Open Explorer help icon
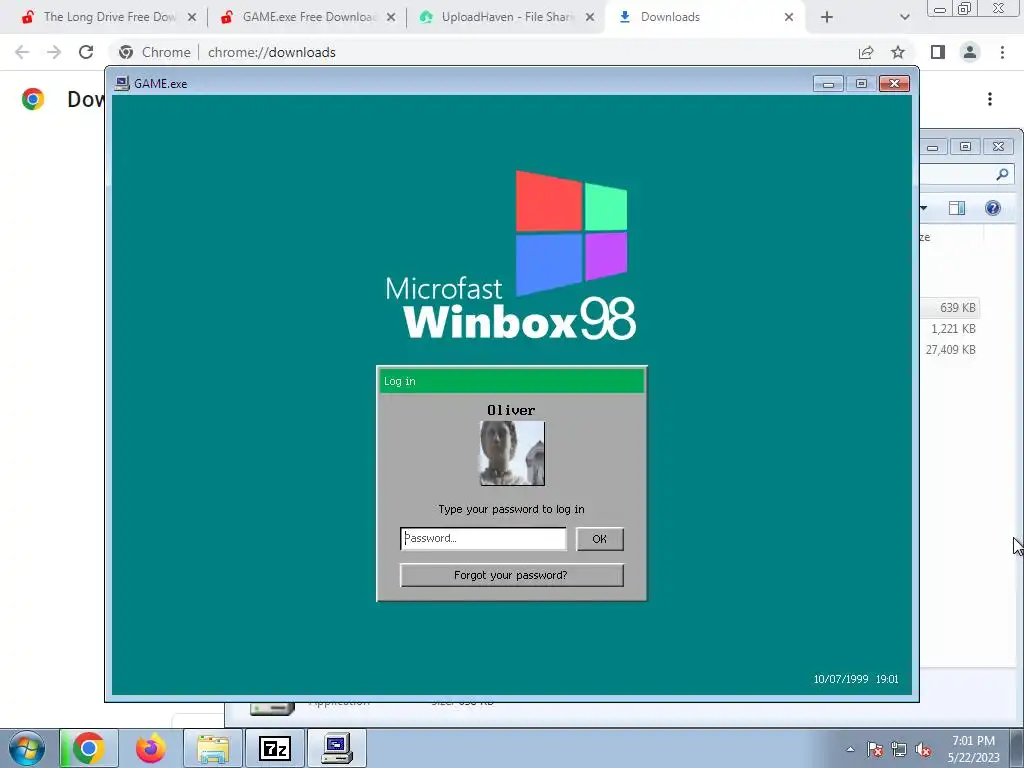The image size is (1024, 768). pyautogui.click(x=993, y=208)
